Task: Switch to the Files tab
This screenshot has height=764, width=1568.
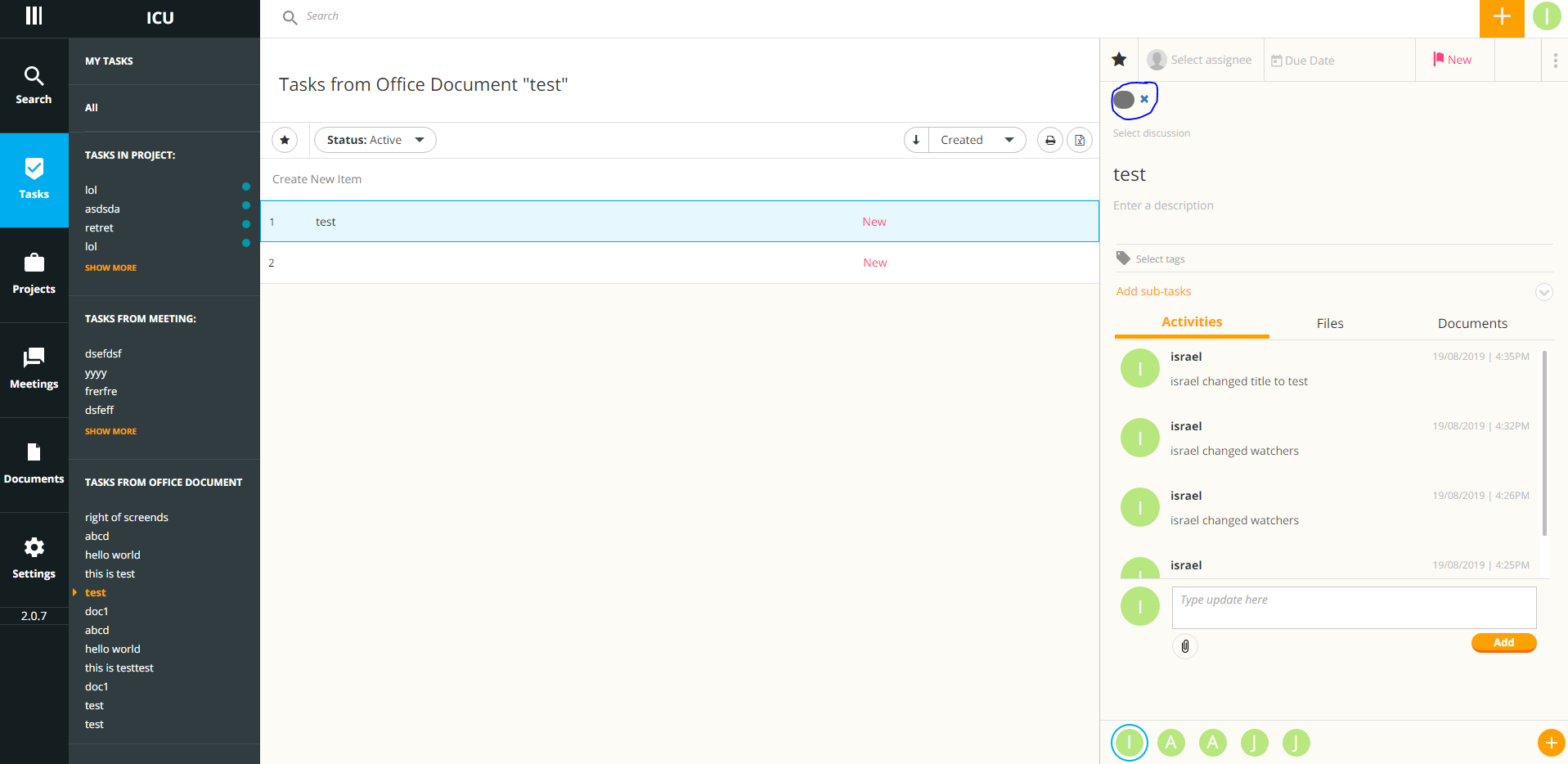Action: coord(1329,323)
